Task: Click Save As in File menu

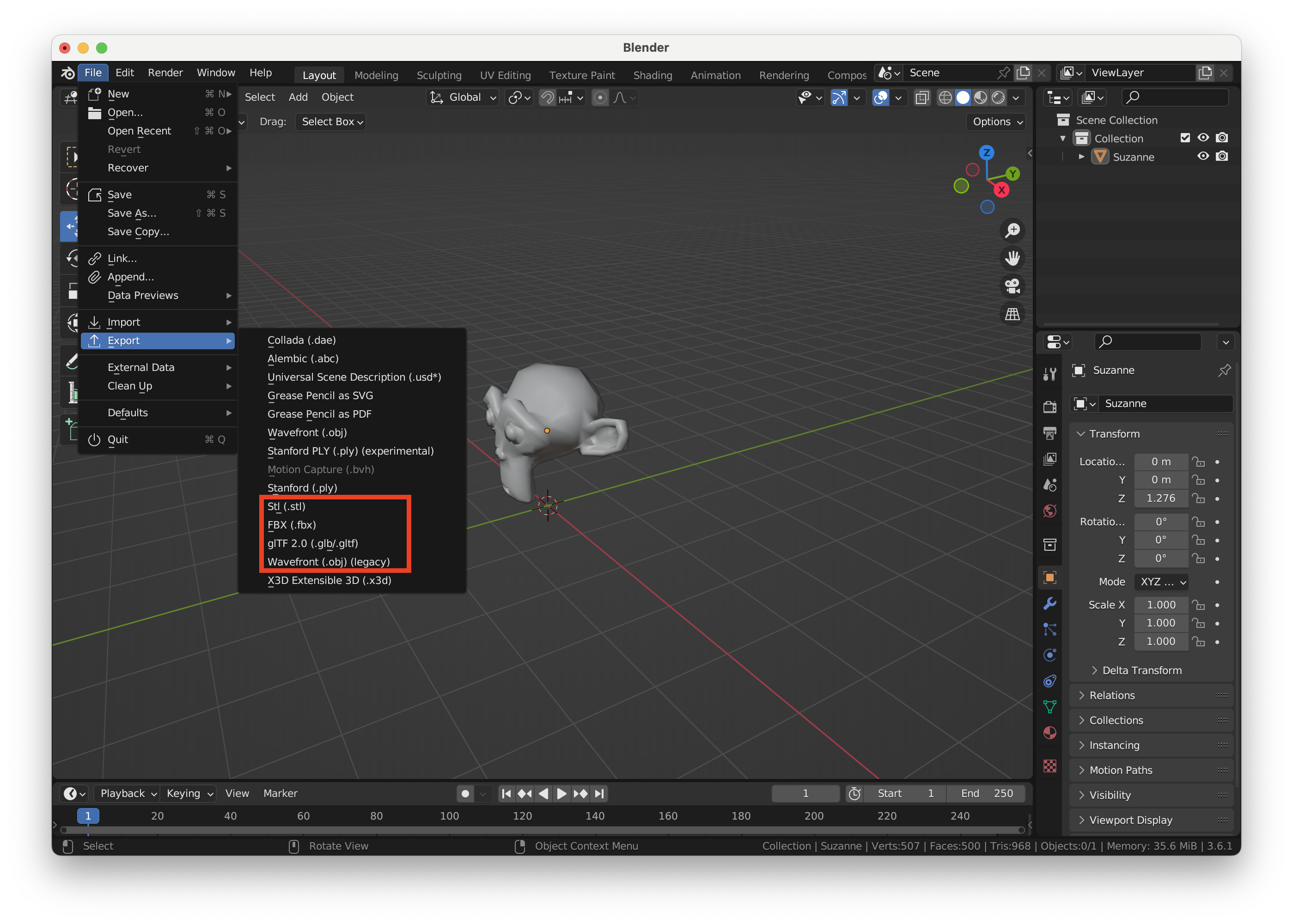Action: pos(131,213)
